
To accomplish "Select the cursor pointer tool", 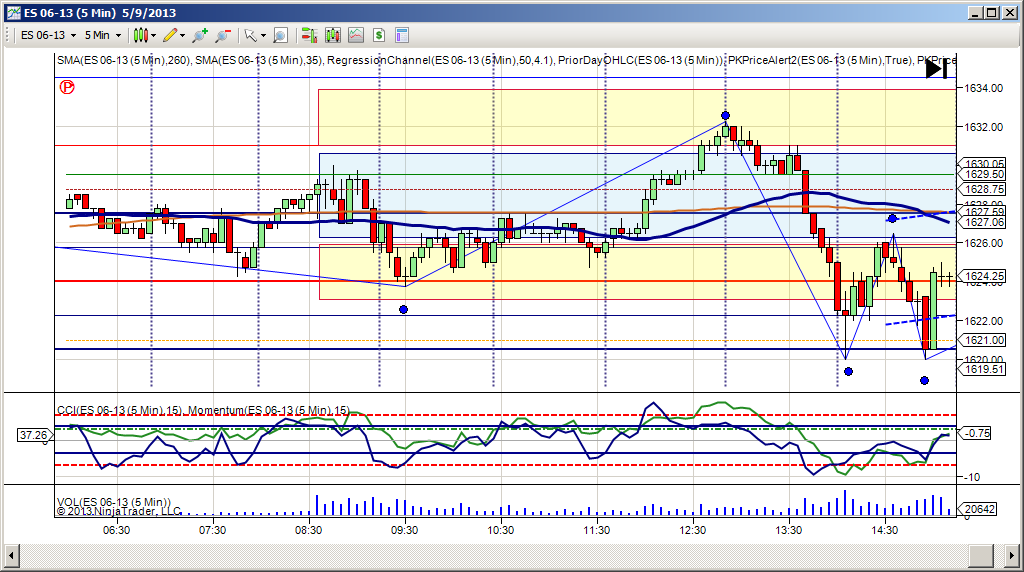I will 250,35.
